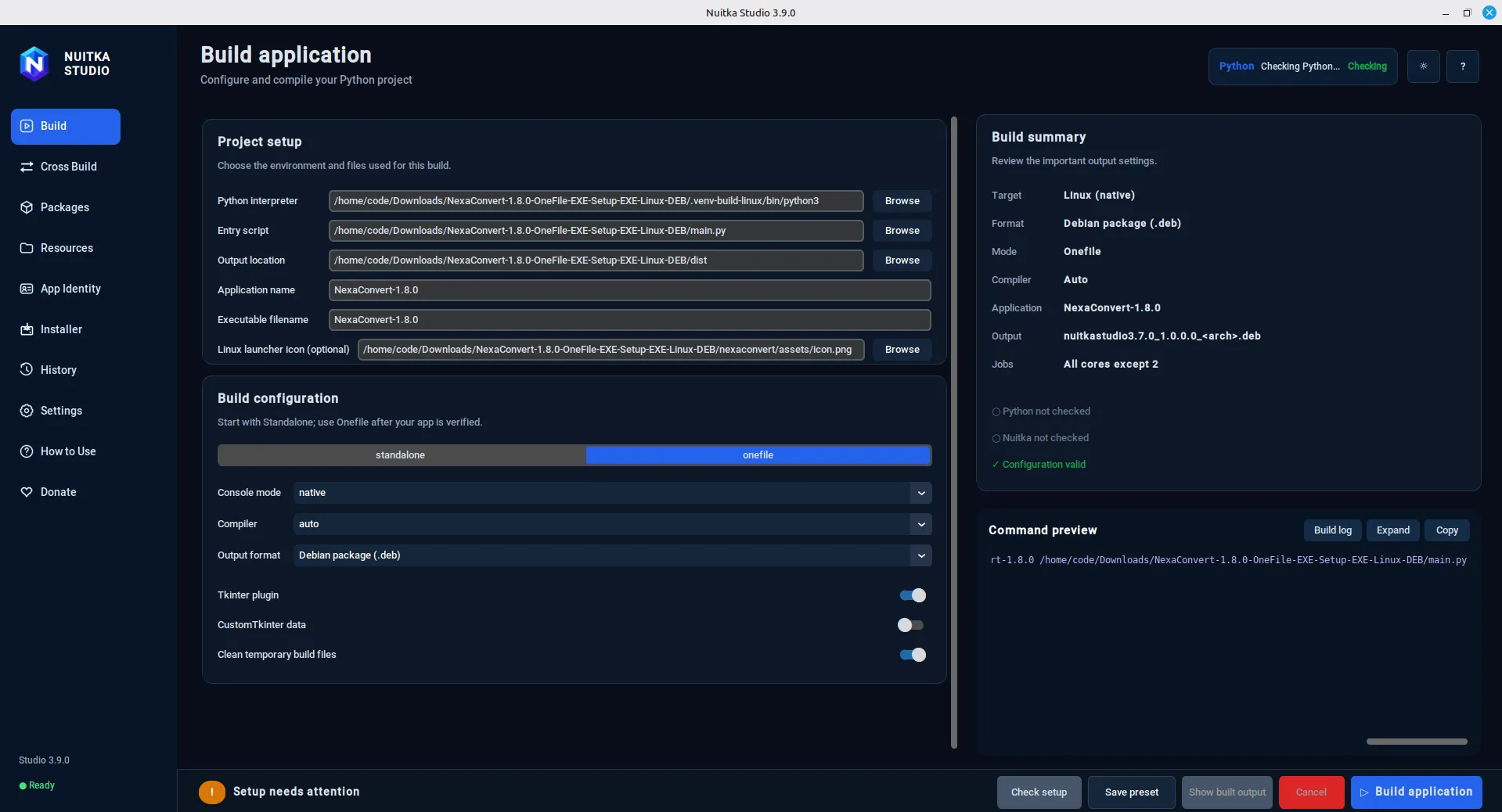Open the Settings page
Screen dimensions: 1502x812
click(66, 411)
